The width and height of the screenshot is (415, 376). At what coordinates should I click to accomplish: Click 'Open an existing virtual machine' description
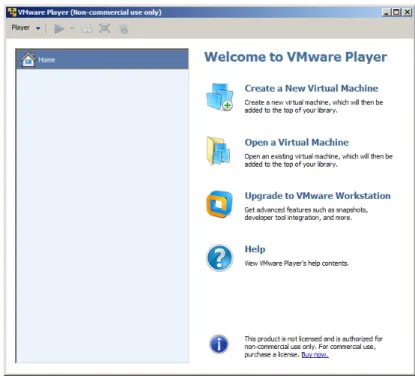[x=318, y=160]
